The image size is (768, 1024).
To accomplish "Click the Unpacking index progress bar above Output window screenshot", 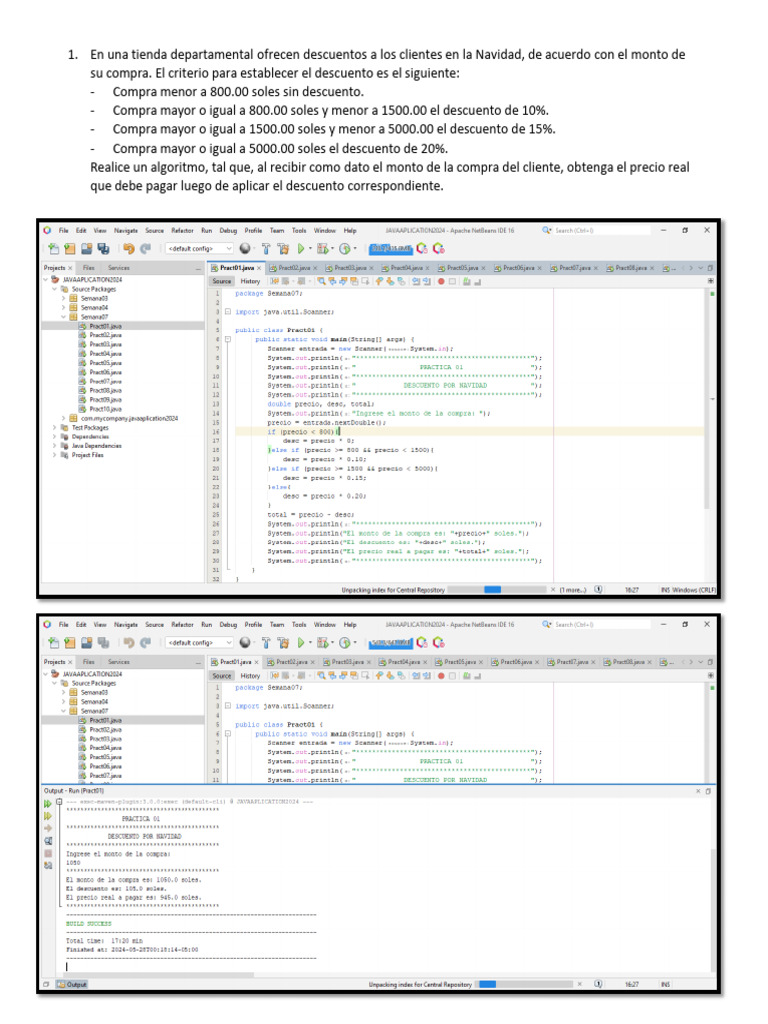I will tap(496, 590).
